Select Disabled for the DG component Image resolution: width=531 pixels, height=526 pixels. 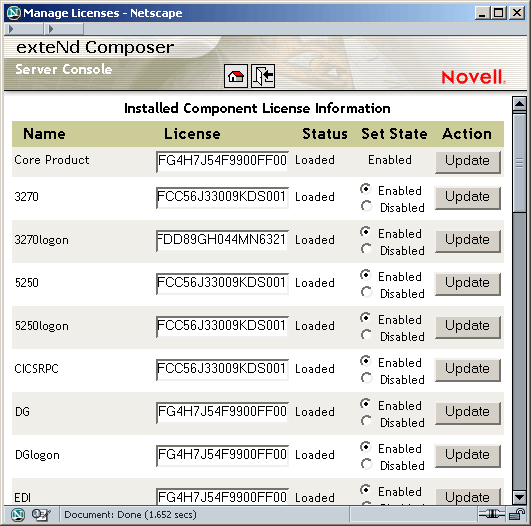coord(366,421)
